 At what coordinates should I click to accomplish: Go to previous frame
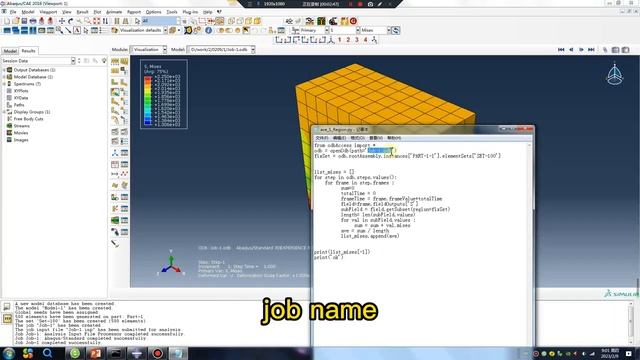click(x=571, y=49)
